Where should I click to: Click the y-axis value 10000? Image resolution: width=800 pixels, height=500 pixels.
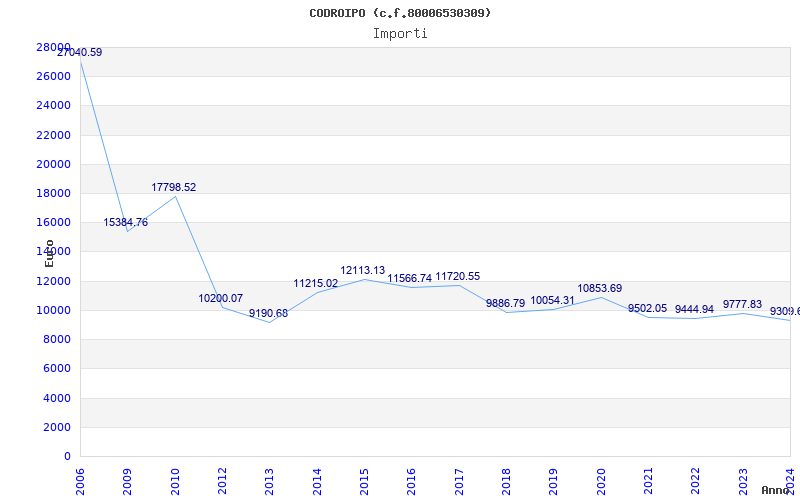[x=54, y=310]
